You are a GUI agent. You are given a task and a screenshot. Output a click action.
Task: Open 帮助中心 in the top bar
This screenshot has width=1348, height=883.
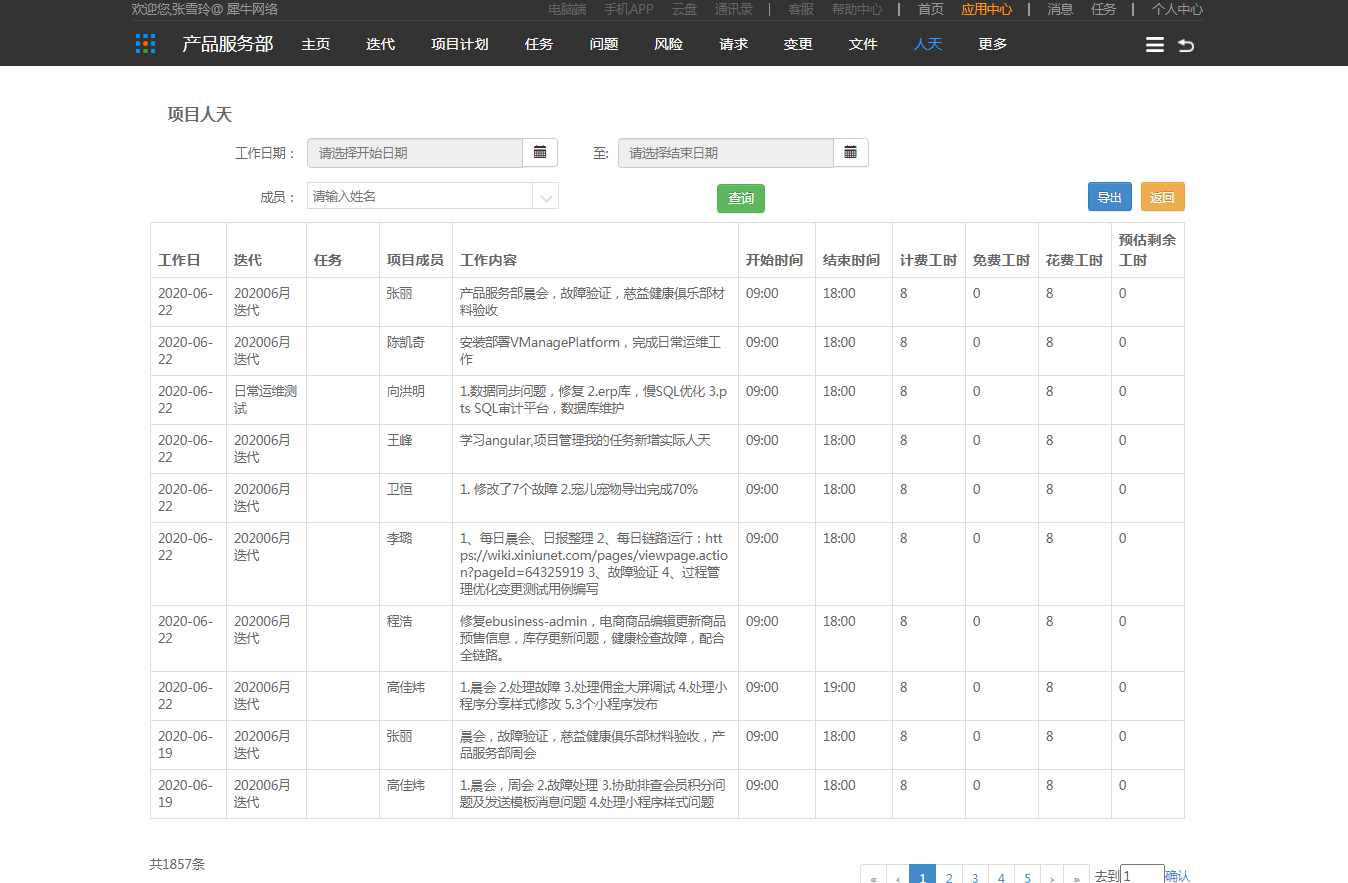(x=857, y=9)
